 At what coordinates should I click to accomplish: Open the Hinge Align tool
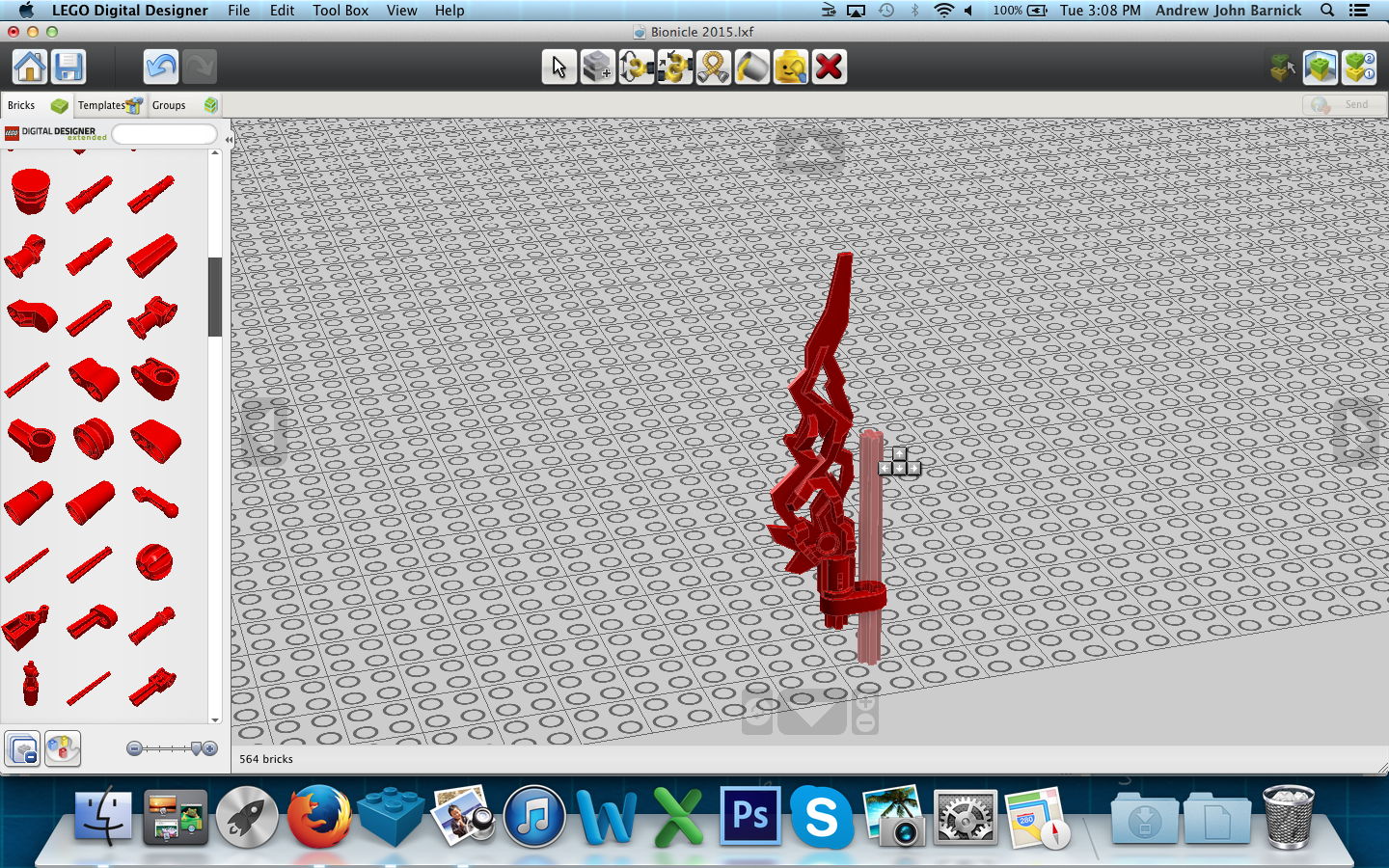(675, 68)
